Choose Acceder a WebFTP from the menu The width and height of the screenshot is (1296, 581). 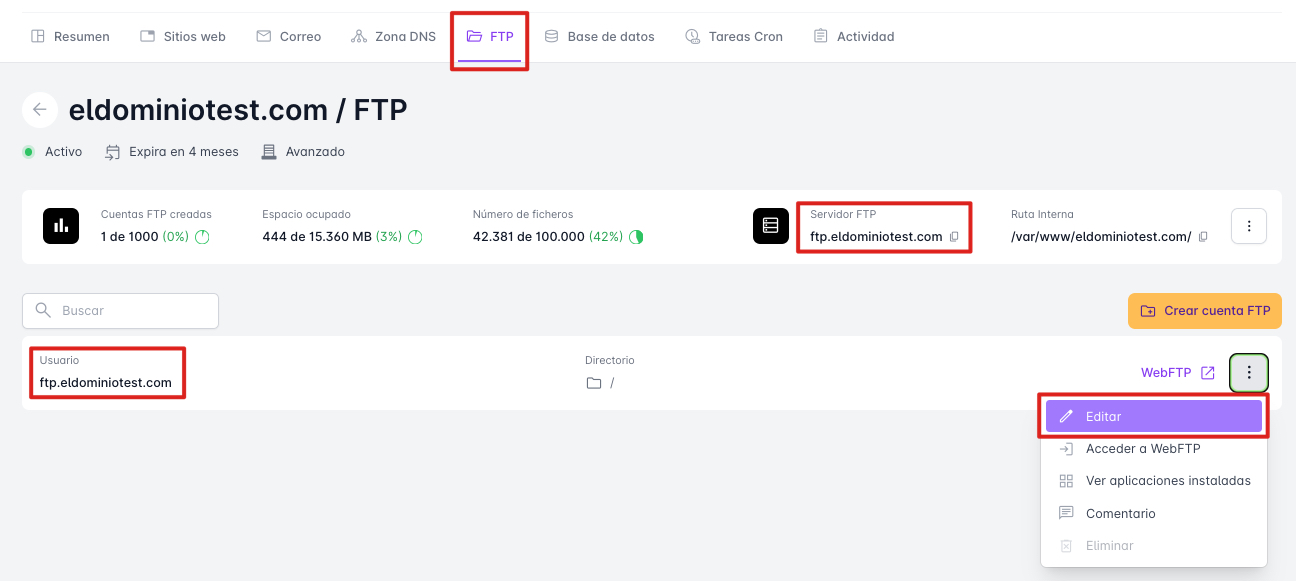pos(1142,449)
